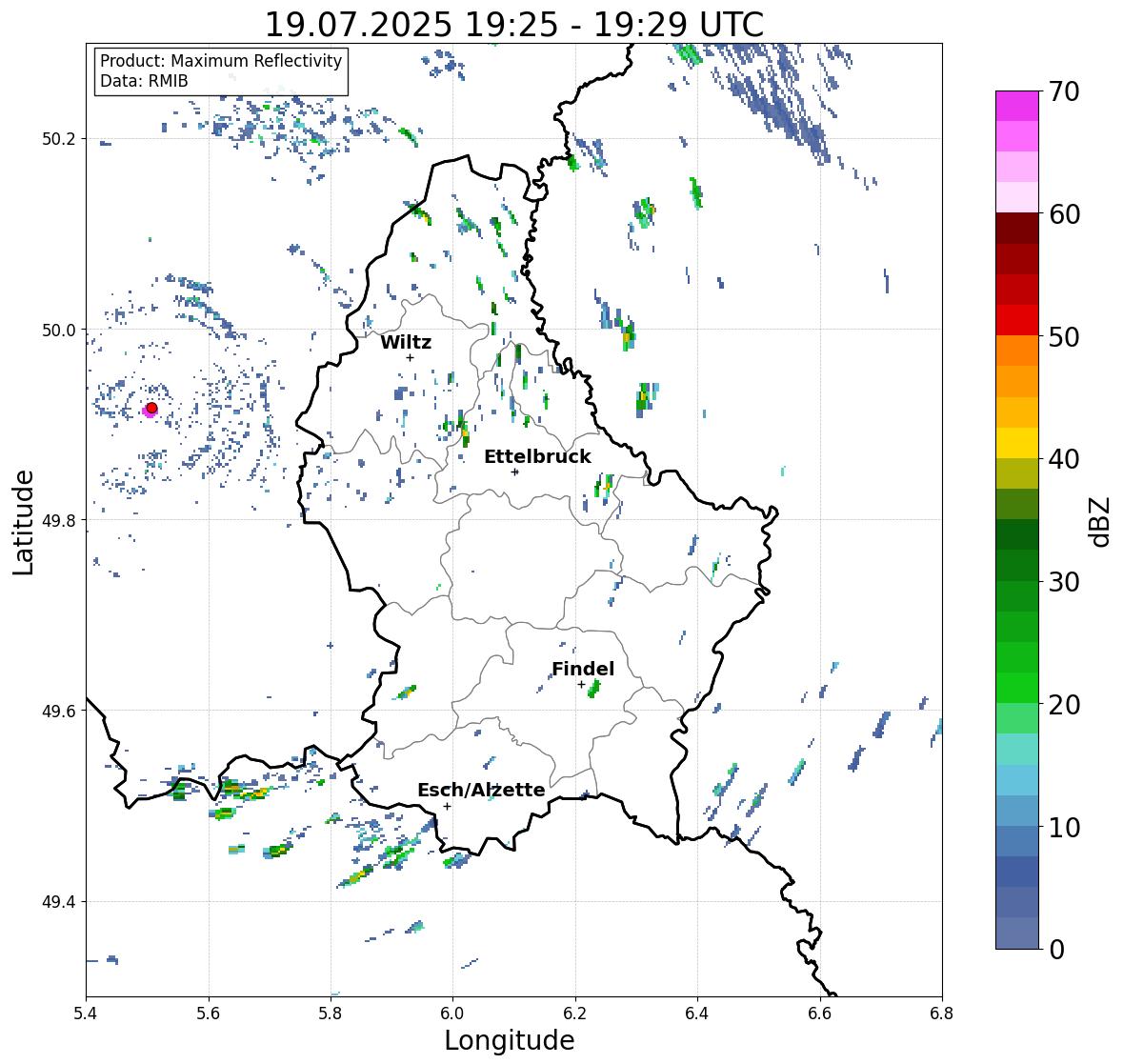This screenshot has height=1064, width=1123.
Task: Click latitude tick label 49.4
Action: [x=58, y=902]
